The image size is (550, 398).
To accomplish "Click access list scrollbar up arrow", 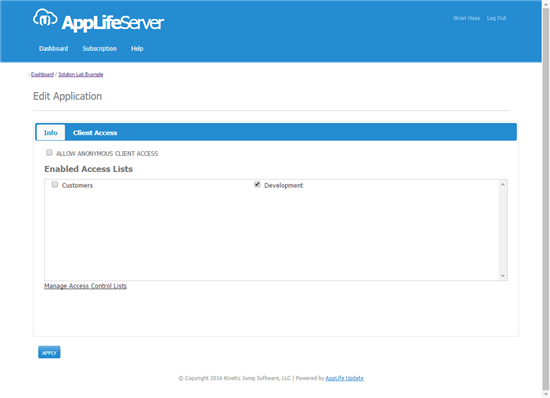I will point(503,184).
